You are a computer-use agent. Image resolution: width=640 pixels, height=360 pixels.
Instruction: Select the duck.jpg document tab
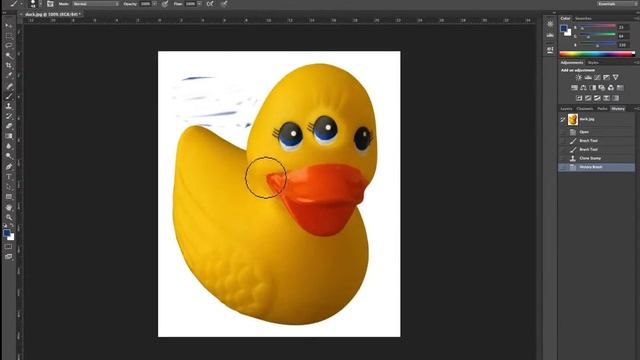[x=51, y=14]
